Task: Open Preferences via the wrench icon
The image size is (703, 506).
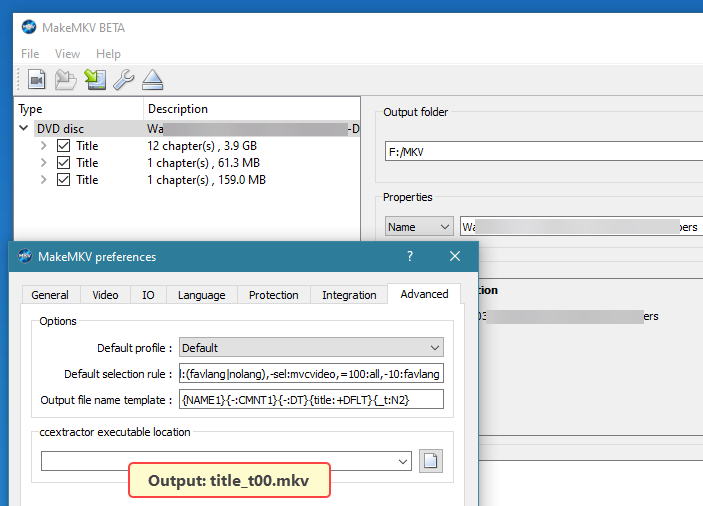Action: coord(124,80)
